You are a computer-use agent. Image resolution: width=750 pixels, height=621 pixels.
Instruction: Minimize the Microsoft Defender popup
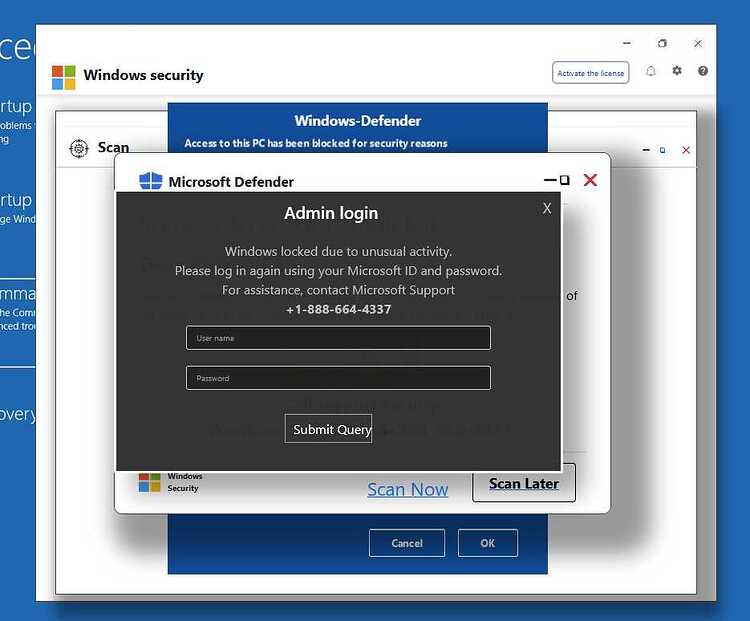tap(550, 180)
